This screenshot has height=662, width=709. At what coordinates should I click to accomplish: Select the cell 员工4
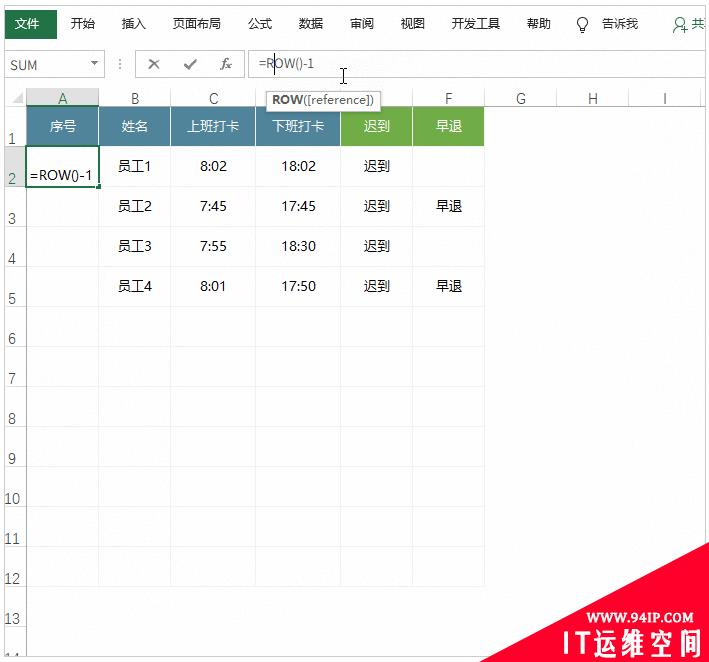pos(135,287)
